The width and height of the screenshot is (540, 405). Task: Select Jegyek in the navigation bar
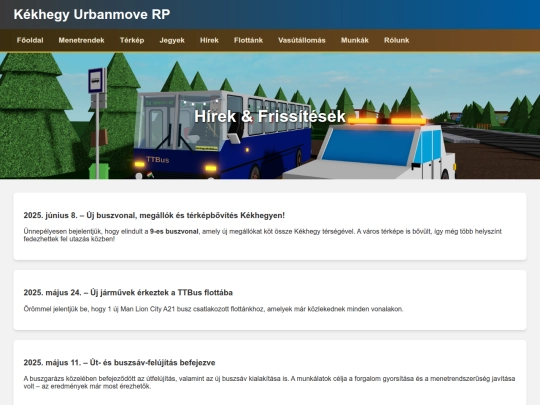pos(172,40)
